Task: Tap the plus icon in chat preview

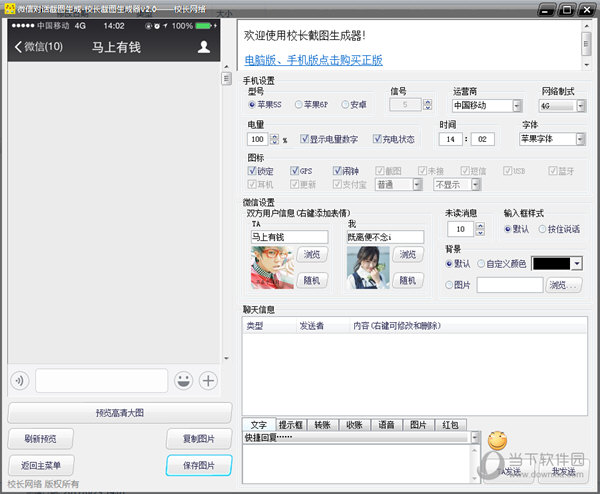Action: click(208, 381)
